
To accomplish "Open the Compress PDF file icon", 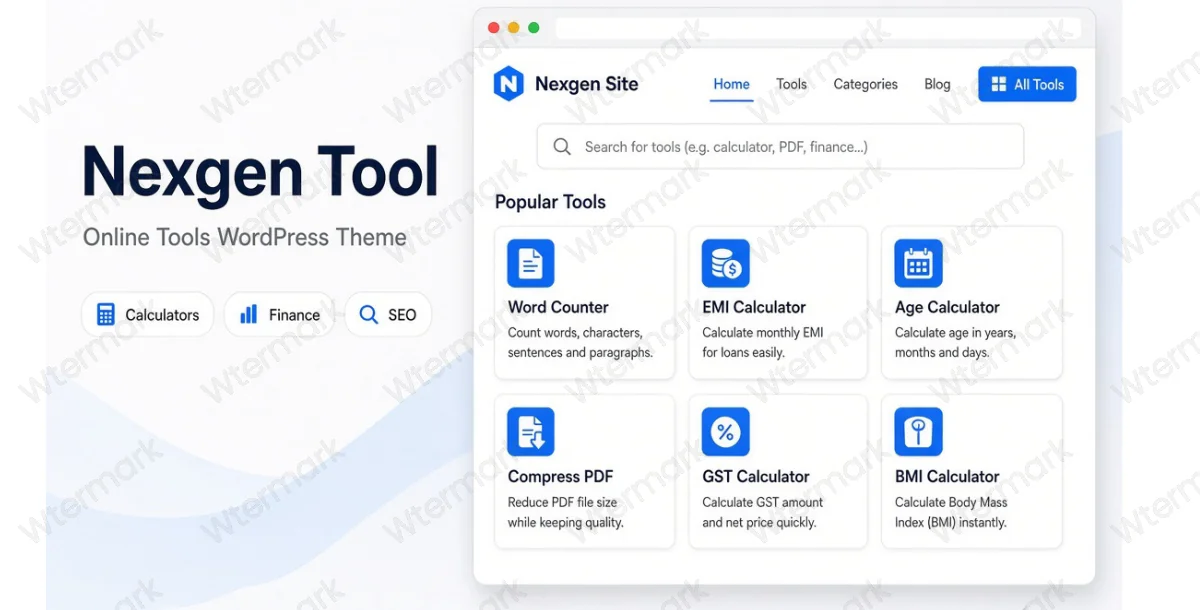I will point(530,432).
